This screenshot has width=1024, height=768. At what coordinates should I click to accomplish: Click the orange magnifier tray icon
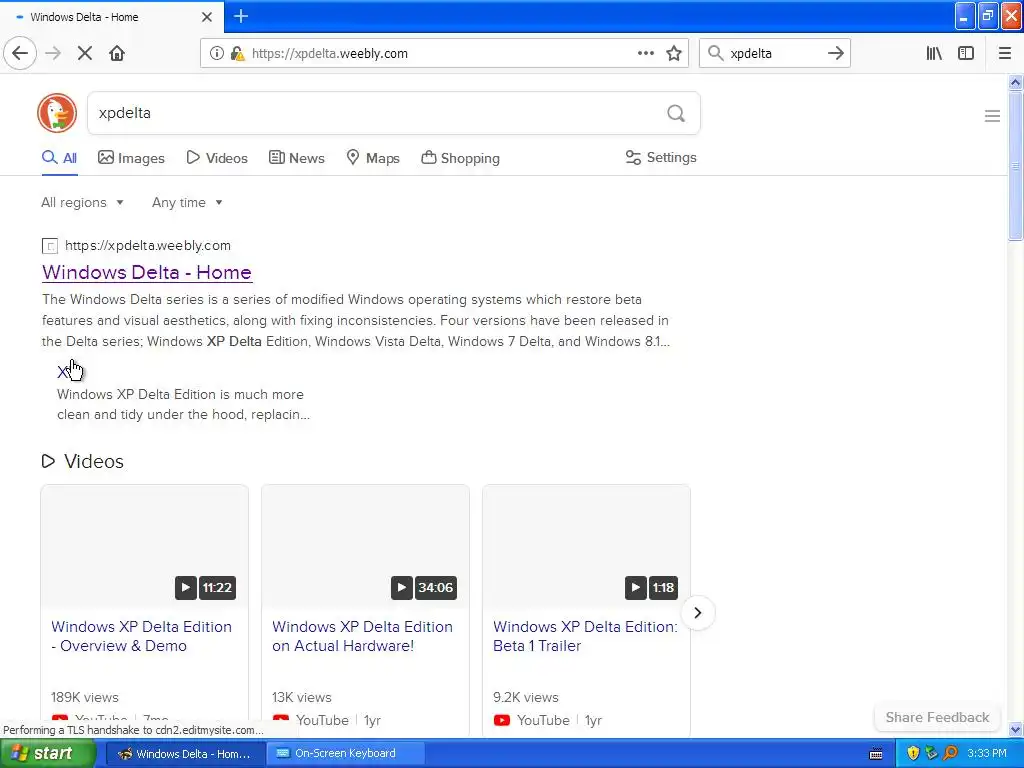[x=950, y=753]
